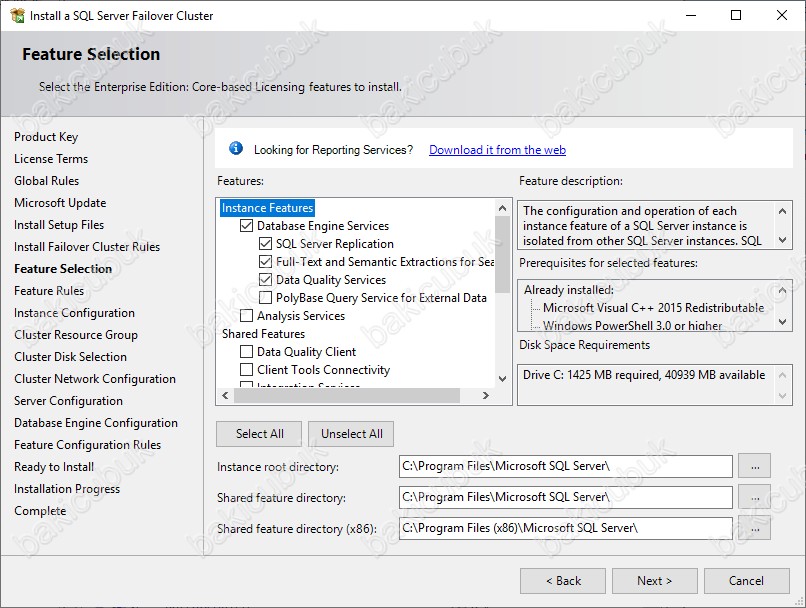Click the Shared feature directory (x86) field
806x608 pixels.
coord(565,528)
